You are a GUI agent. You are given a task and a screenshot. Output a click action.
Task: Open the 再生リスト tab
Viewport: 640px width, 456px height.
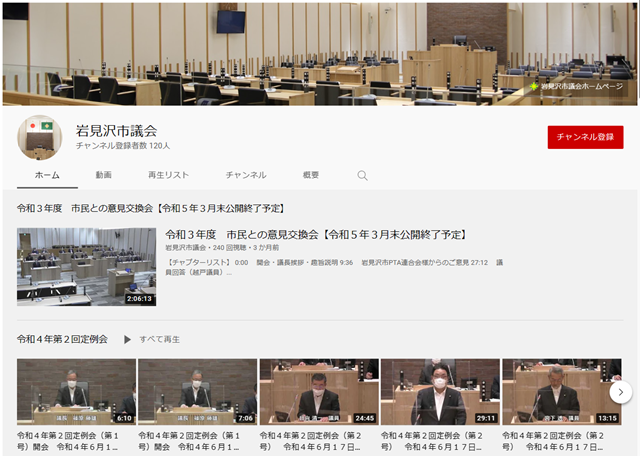pos(168,175)
